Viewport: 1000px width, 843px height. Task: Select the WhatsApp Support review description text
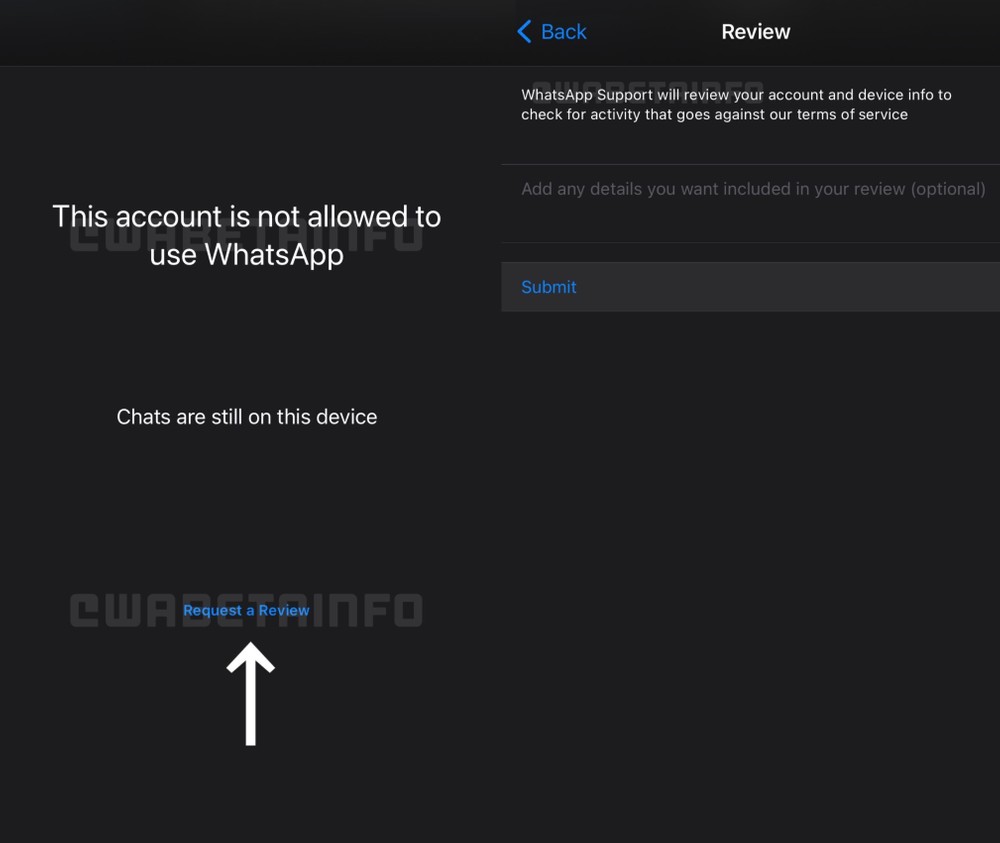tap(736, 105)
